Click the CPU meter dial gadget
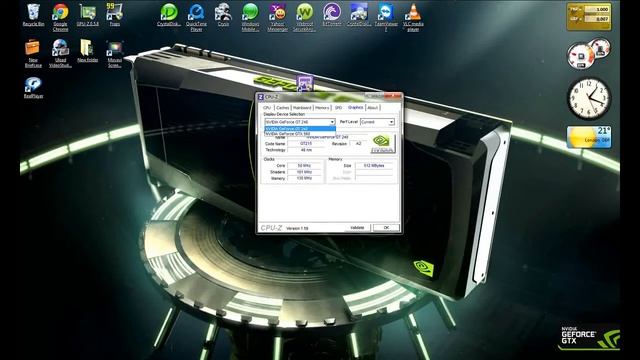640x360 pixels. (x=581, y=56)
